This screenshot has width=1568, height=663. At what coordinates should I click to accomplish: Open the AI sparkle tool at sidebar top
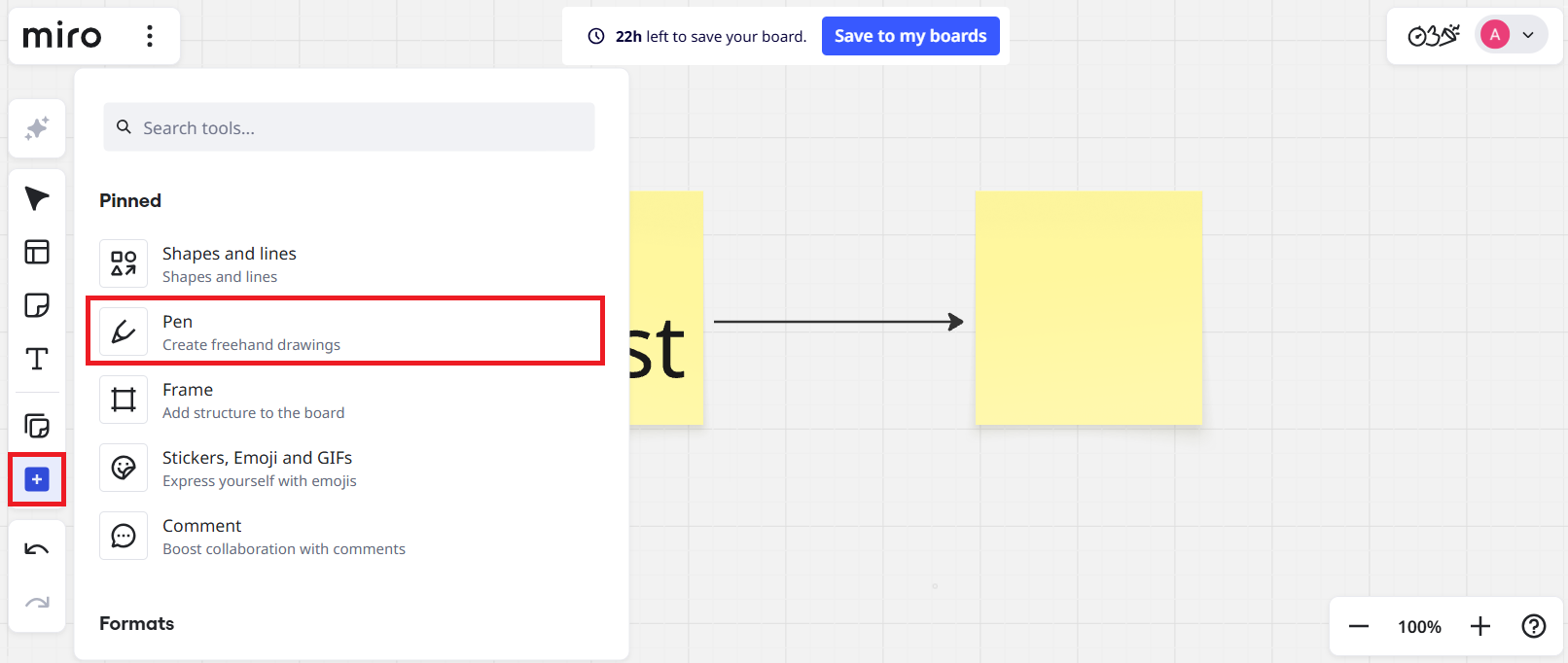[36, 127]
